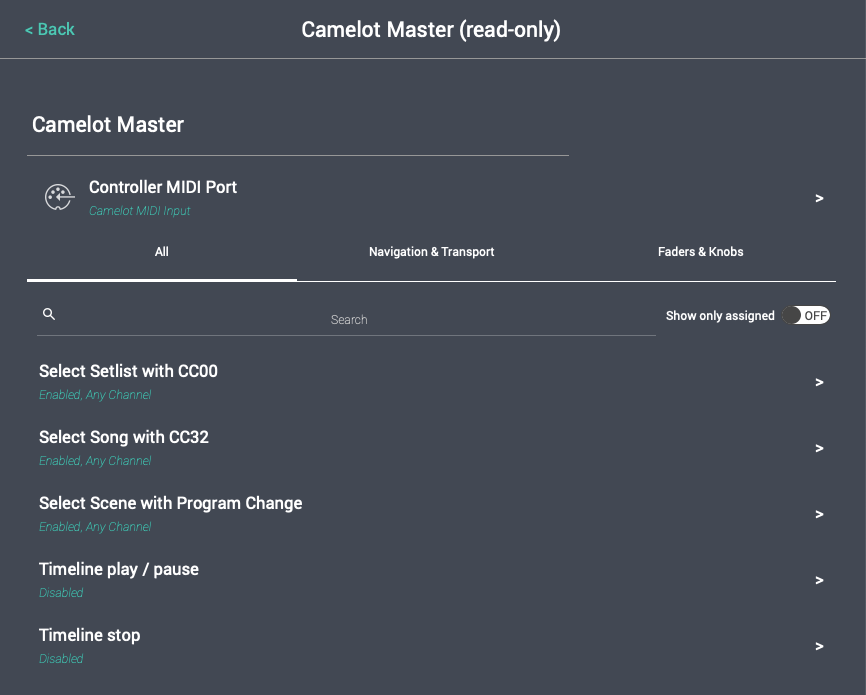Viewport: 866px width, 695px height.
Task: Switch to the Navigation & Transport tab
Action: pos(431,252)
